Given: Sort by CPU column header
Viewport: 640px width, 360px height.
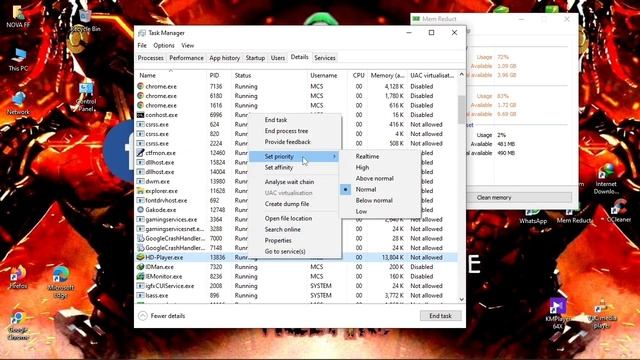Looking at the screenshot, I should (x=358, y=76).
